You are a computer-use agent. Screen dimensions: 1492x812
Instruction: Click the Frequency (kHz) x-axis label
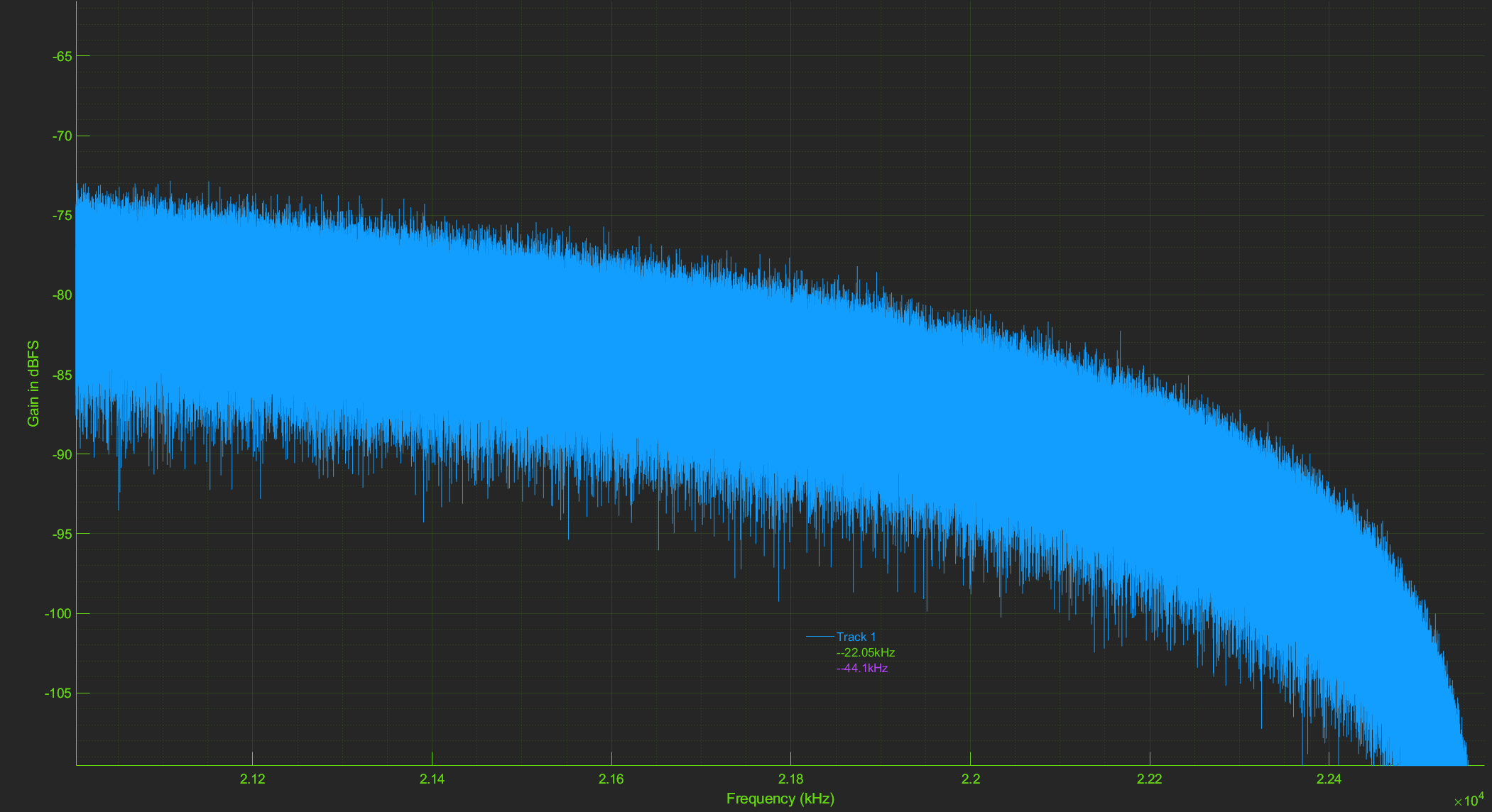[x=780, y=799]
